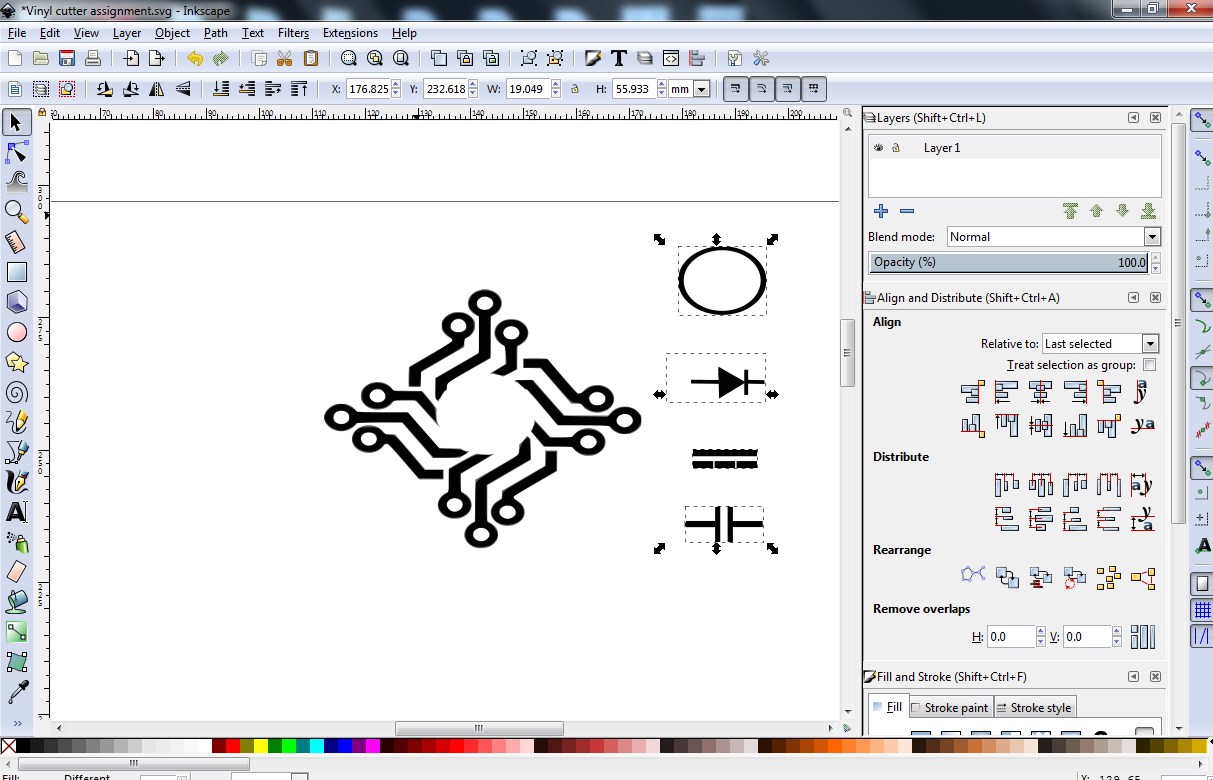This screenshot has width=1213, height=780.
Task: Select the Spray tool
Action: click(x=16, y=542)
